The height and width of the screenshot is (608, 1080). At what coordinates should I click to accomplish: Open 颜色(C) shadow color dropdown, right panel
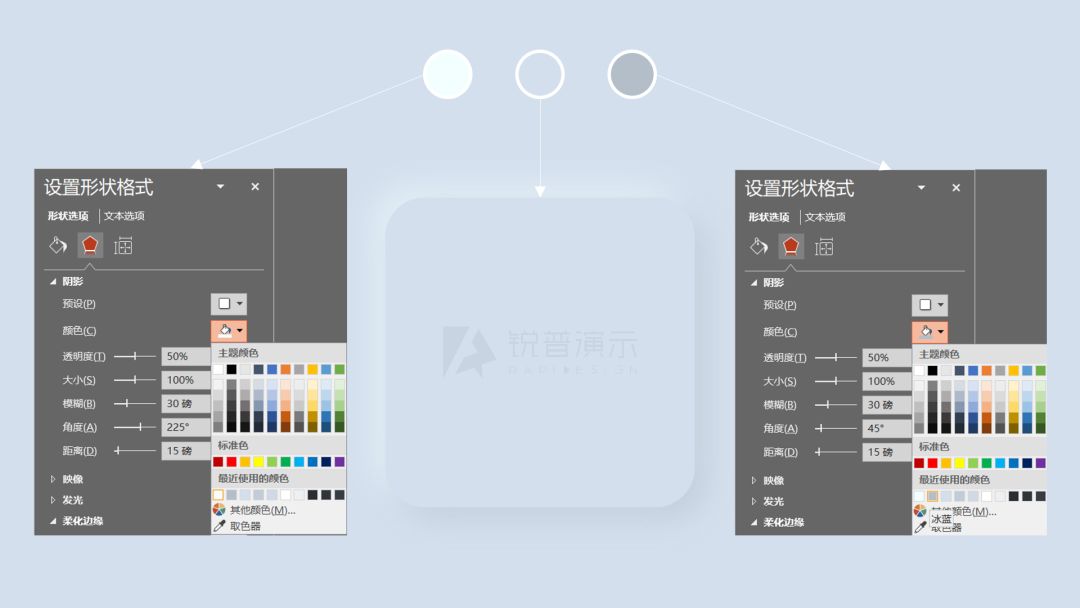click(930, 332)
